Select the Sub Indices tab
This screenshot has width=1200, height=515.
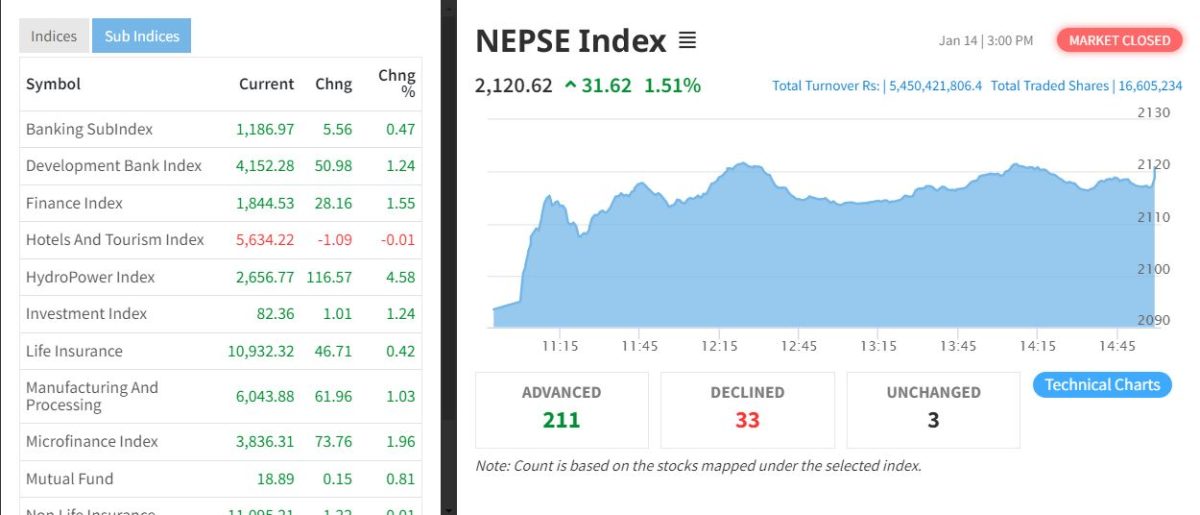click(142, 36)
